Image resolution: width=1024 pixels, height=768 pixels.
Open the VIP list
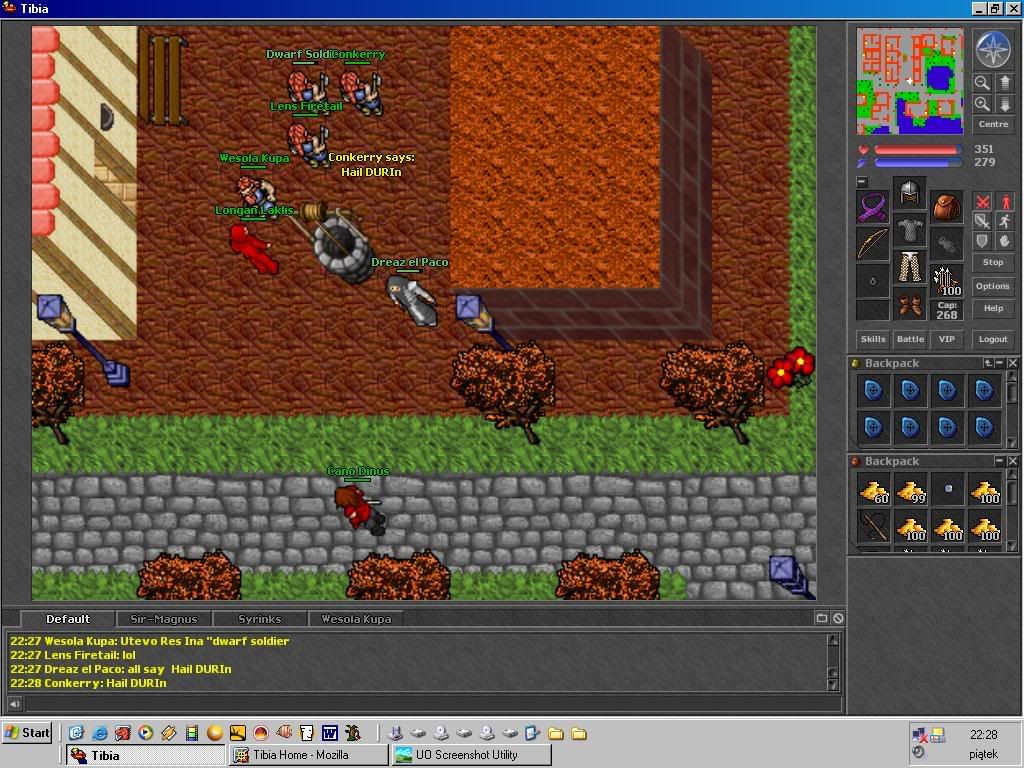(x=946, y=339)
